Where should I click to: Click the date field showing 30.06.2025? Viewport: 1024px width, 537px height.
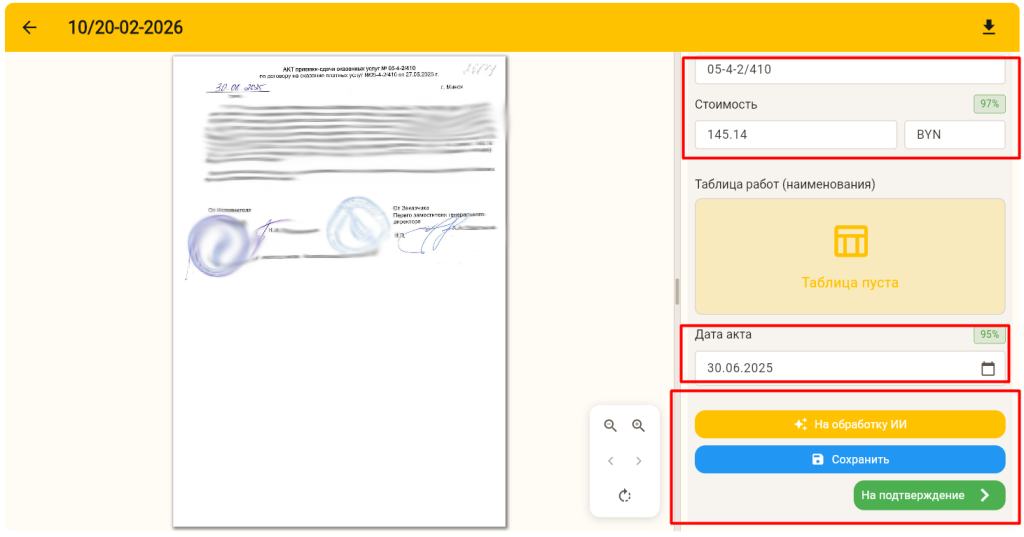click(835, 368)
